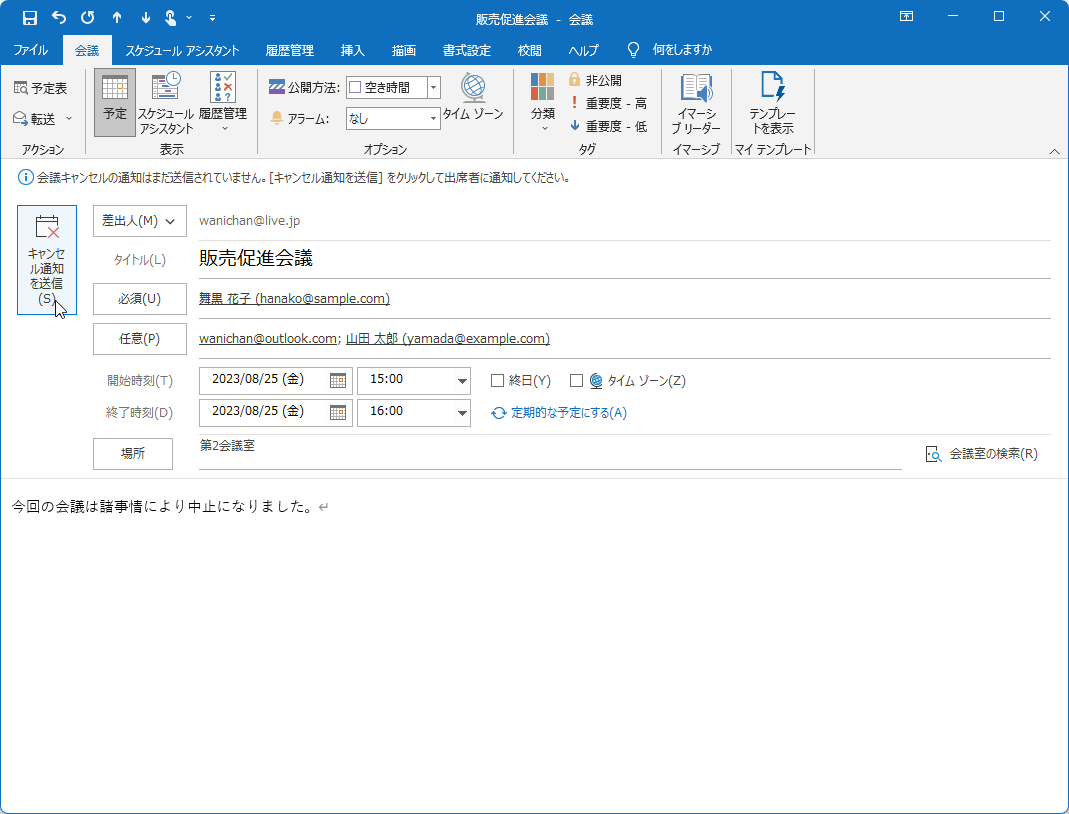1069x814 pixels.
Task: Open the 15:00 start time dropdown
Action: 462,381
